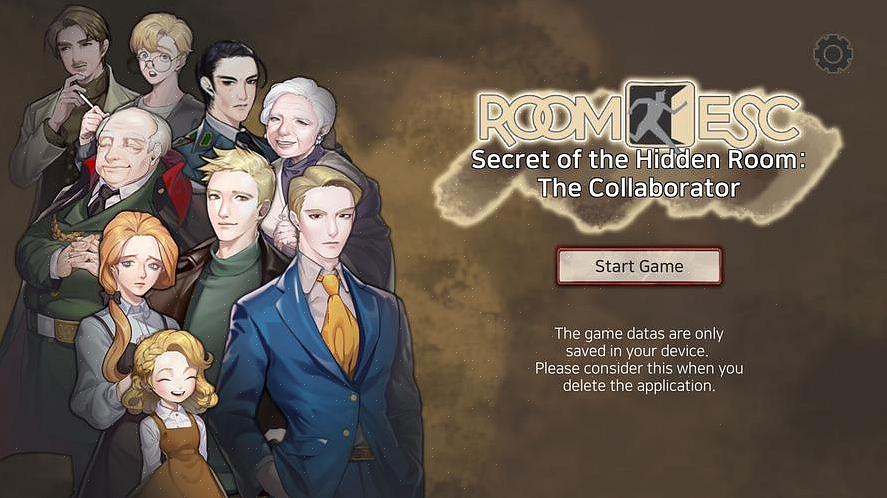Select the "Secret of the Hidden Room:" title
887x498 pixels.
[x=638, y=159]
